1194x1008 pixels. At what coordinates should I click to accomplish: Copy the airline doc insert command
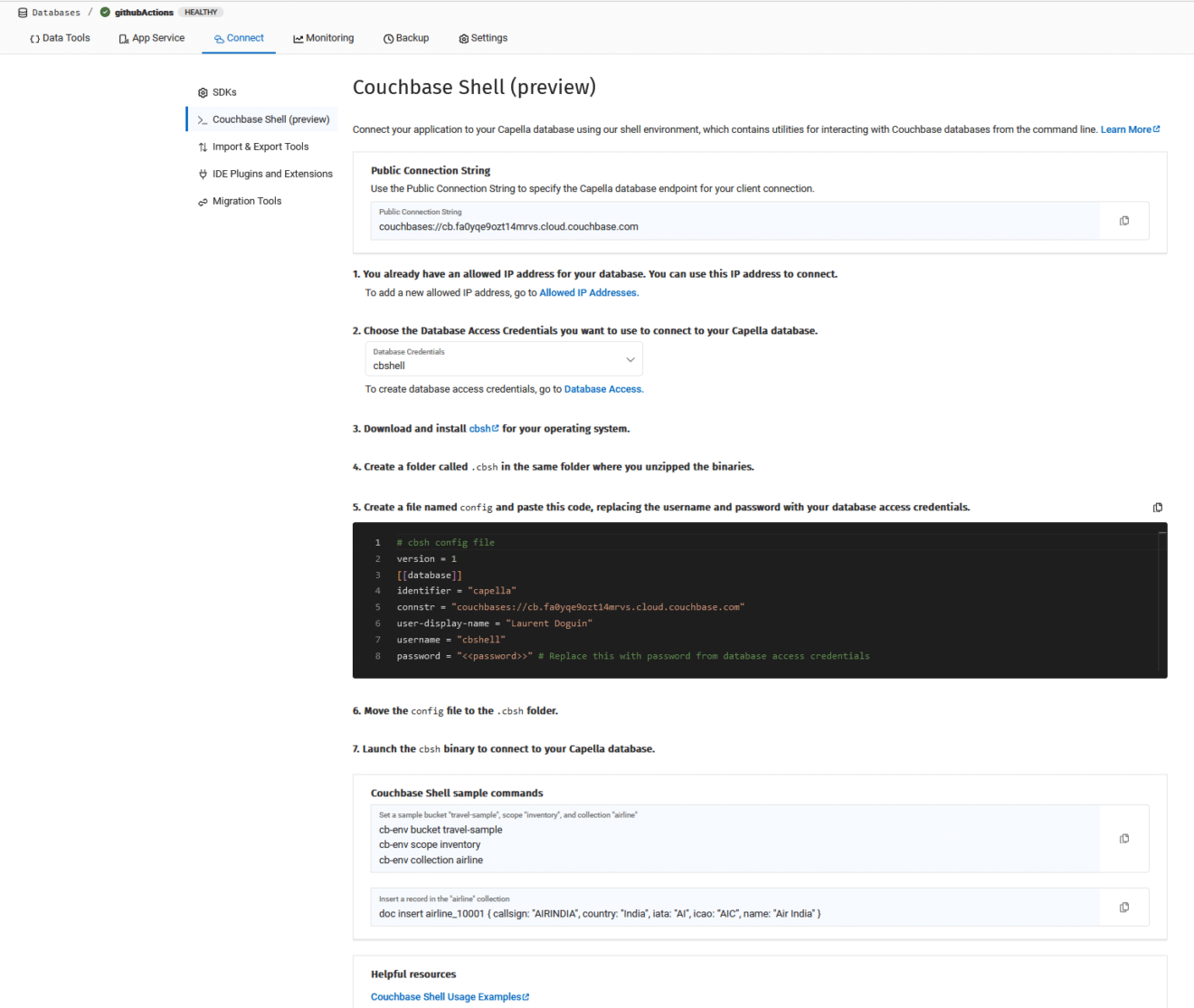[x=1123, y=907]
